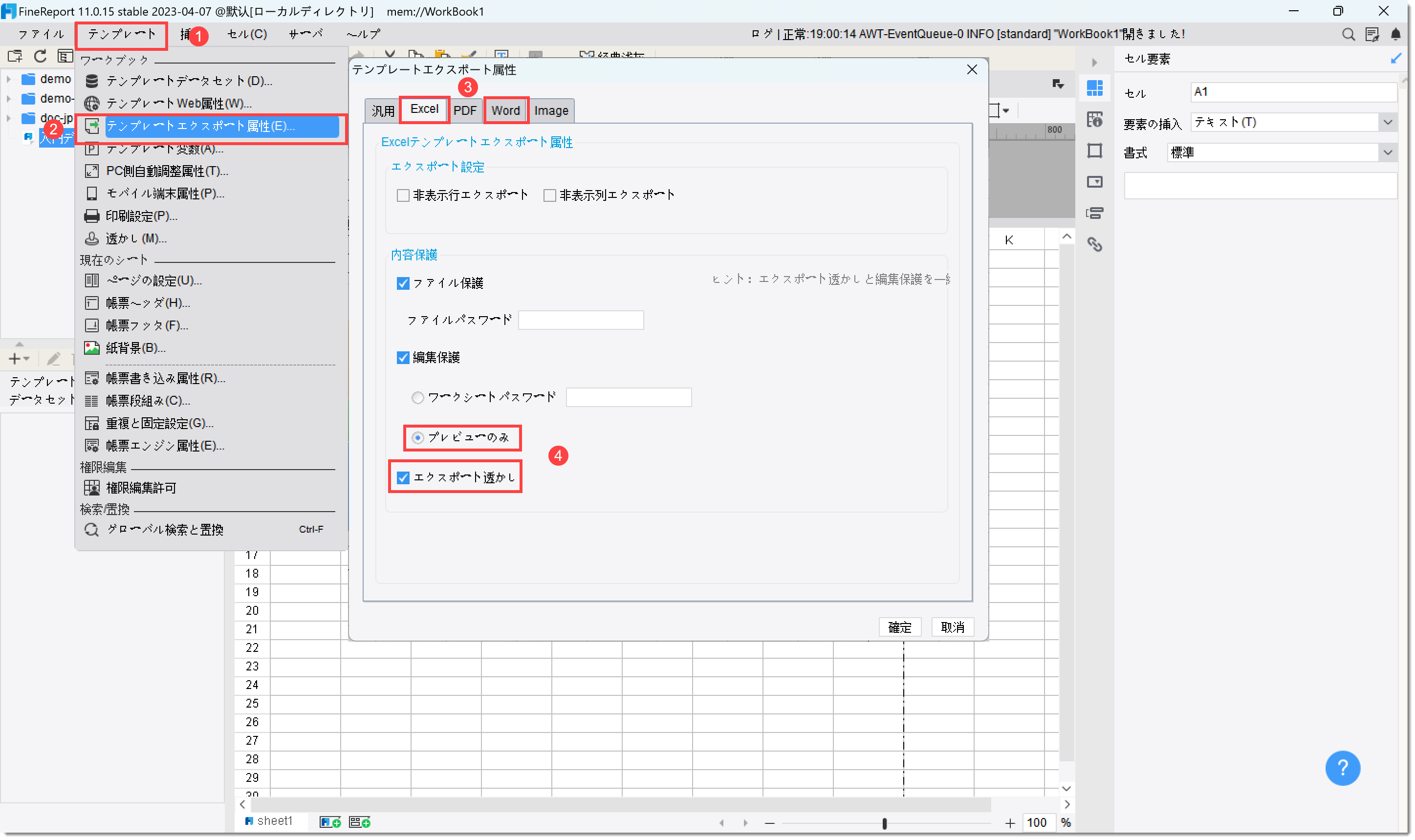Click the refresh icon in left toolbar
Viewport: 1415px width, 840px height.
(40, 56)
